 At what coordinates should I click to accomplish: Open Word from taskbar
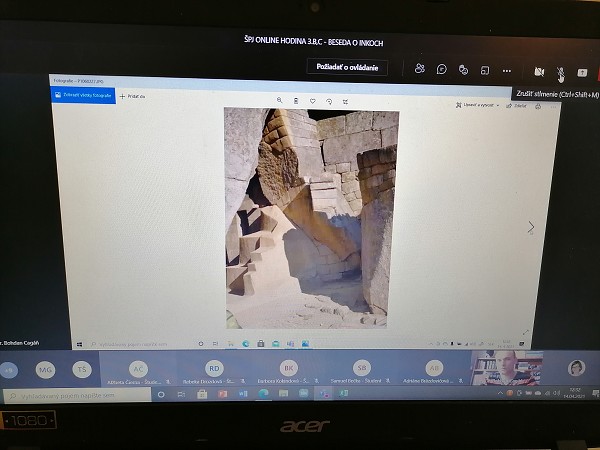[243, 393]
